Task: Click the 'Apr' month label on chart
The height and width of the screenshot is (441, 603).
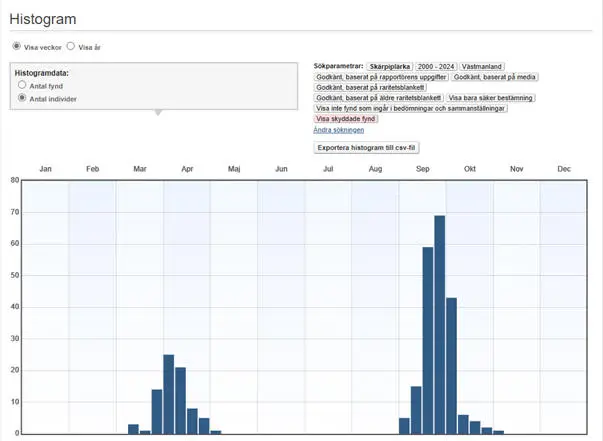Action: point(187,170)
